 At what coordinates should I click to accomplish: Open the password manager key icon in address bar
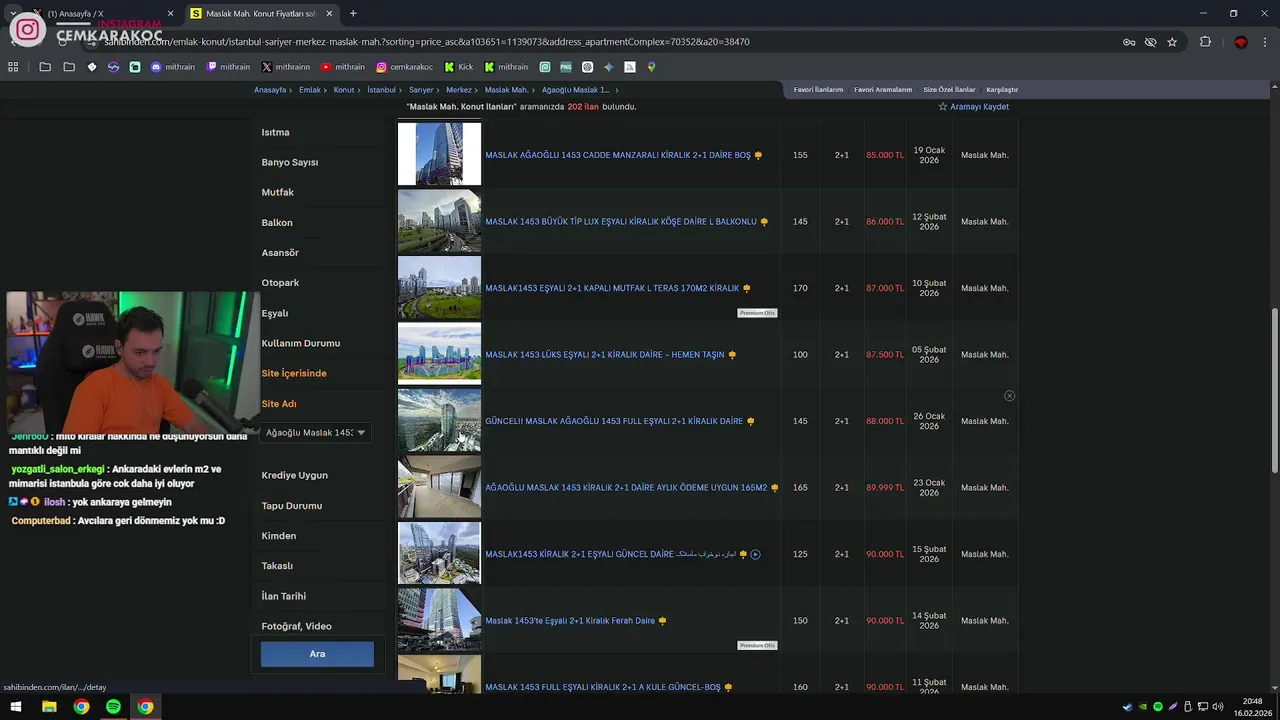coord(1129,42)
